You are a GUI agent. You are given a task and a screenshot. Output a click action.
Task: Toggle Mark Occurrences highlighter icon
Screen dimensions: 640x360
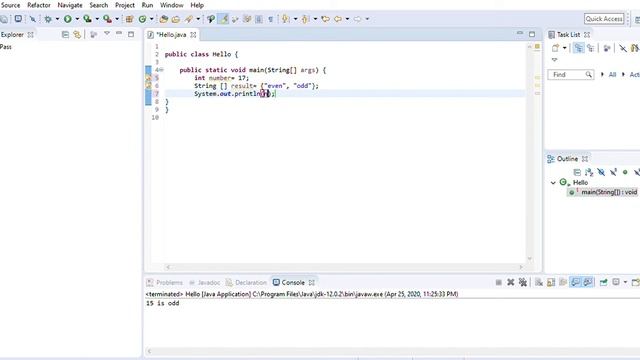[x=223, y=19]
